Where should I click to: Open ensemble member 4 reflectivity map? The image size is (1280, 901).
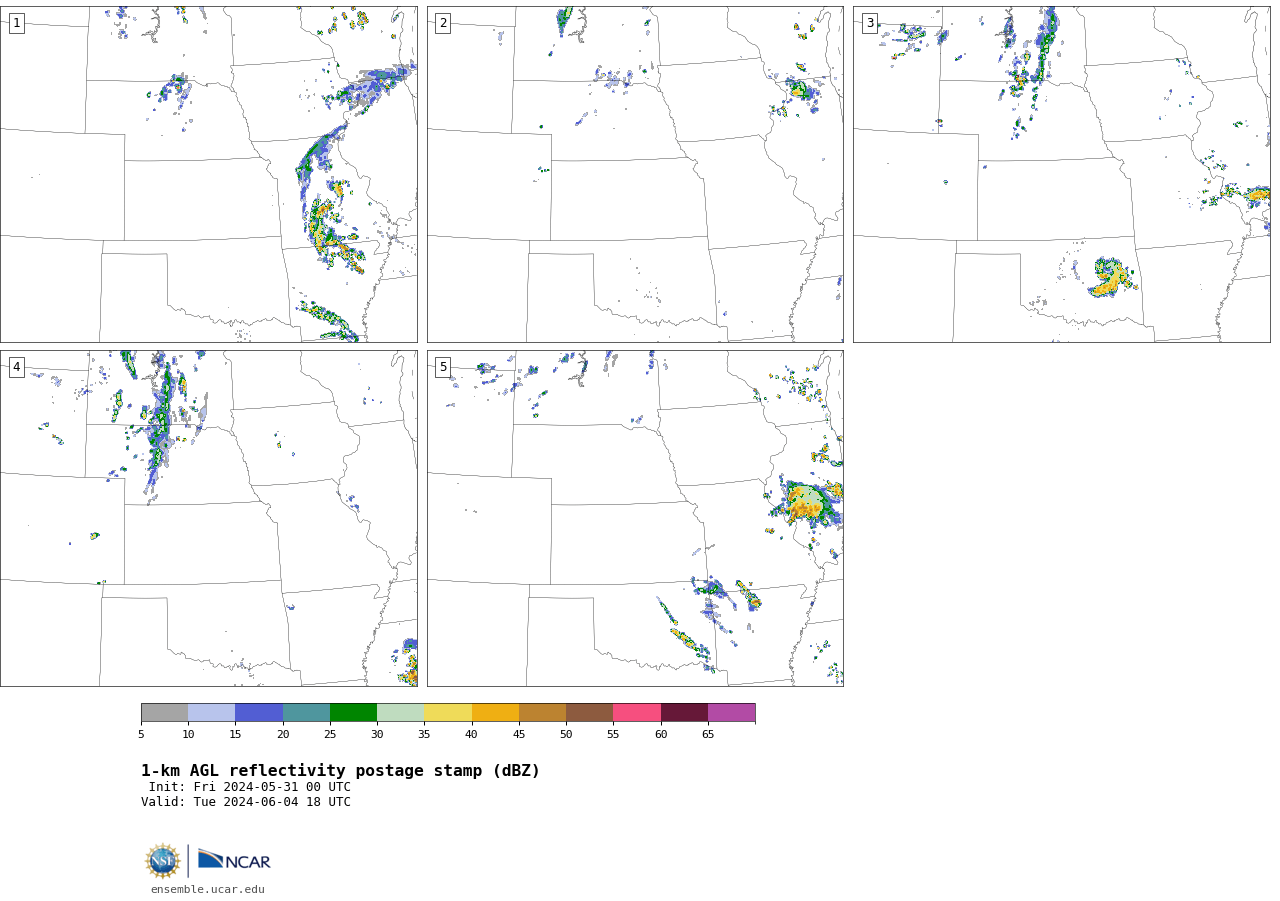(x=209, y=518)
